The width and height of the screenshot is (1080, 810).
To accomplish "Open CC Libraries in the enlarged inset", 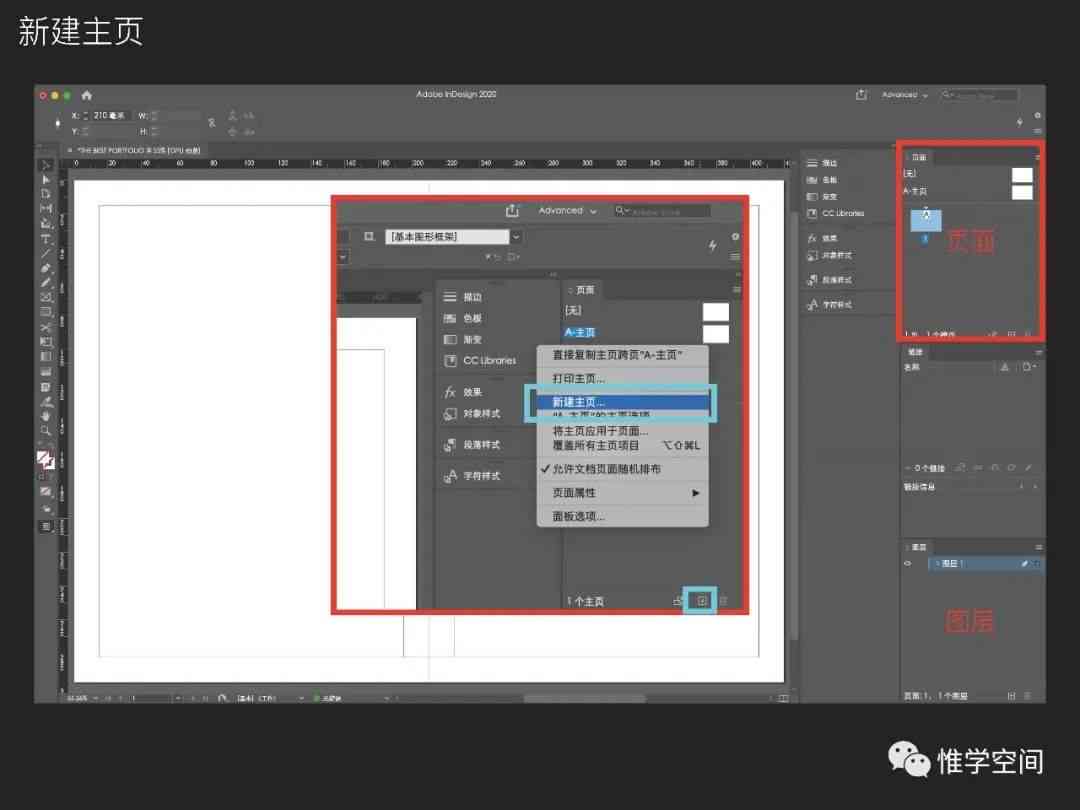I will [x=480, y=361].
